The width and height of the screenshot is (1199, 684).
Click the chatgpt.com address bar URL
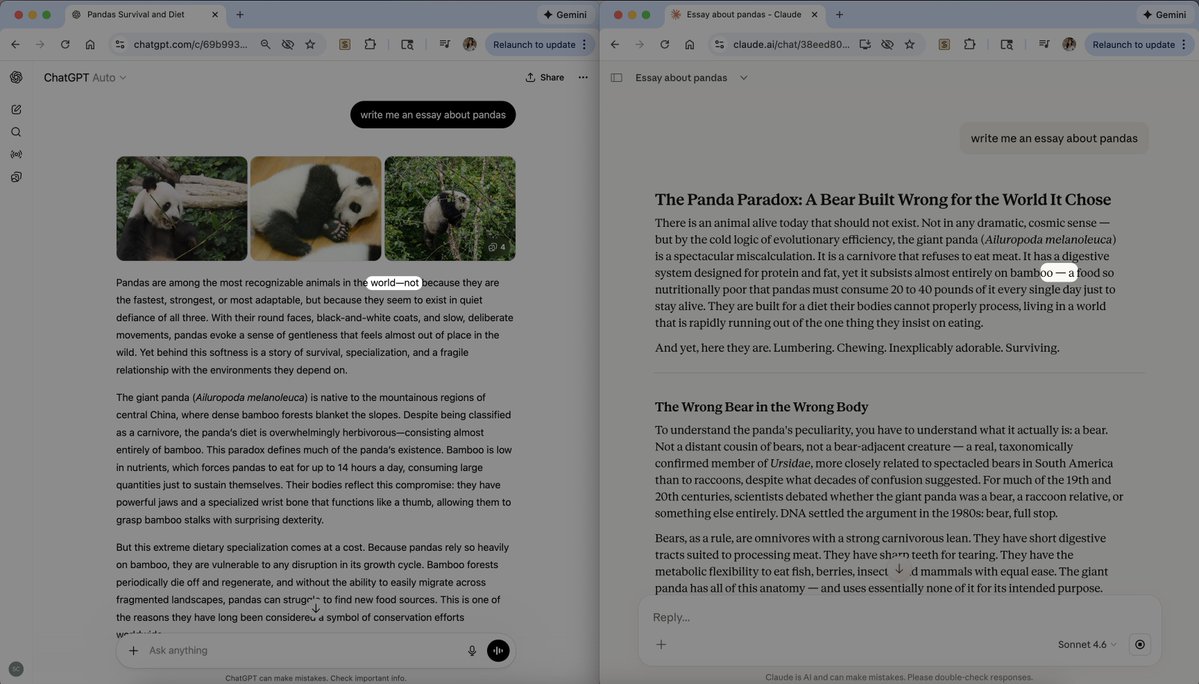tap(190, 44)
